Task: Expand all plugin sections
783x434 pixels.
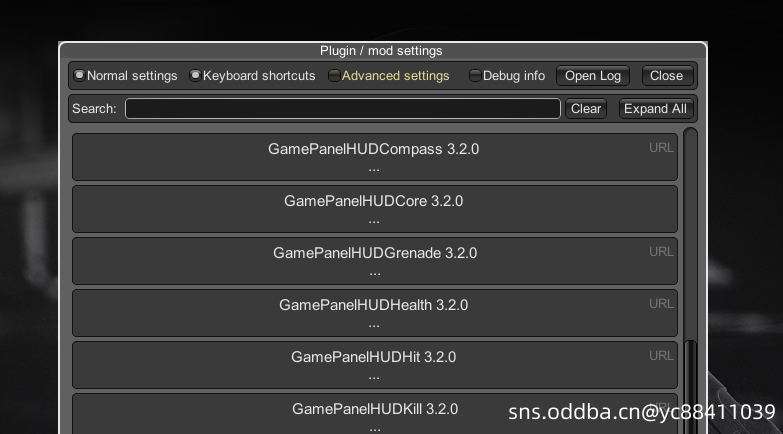Action: coord(656,109)
